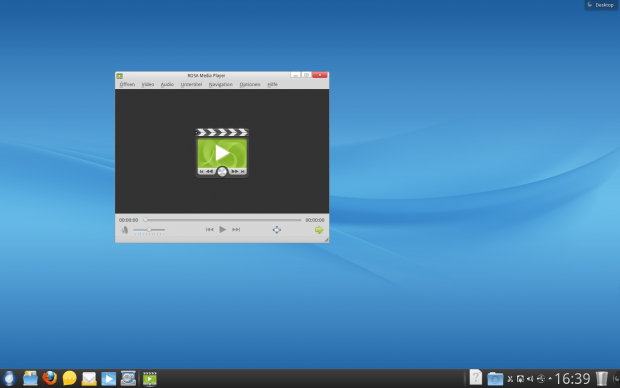620x388 pixels.
Task: Click the green arrow icon in the player
Action: click(x=319, y=230)
